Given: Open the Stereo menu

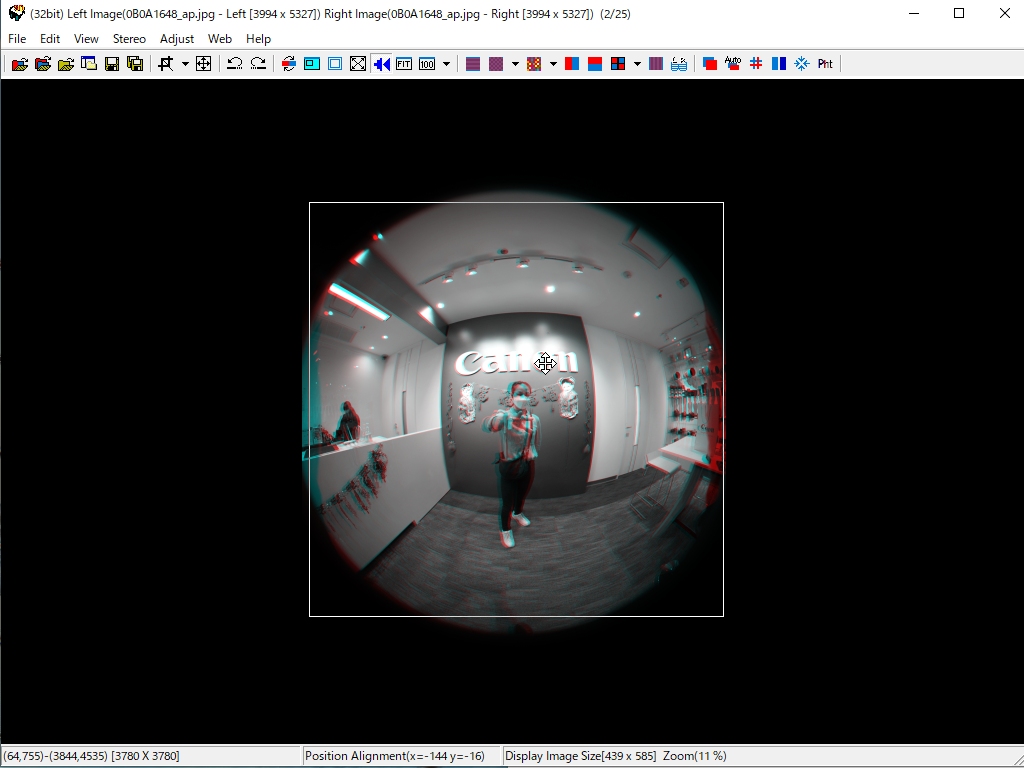Looking at the screenshot, I should tap(129, 39).
